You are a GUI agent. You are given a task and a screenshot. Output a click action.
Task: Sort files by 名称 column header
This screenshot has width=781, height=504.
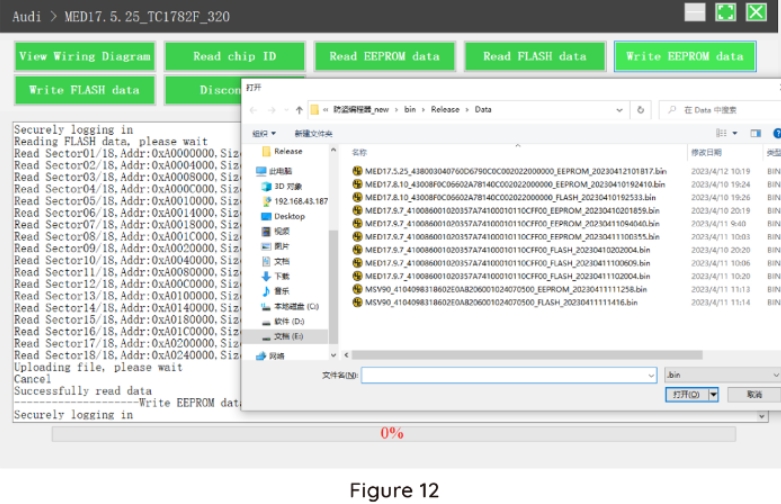359,152
